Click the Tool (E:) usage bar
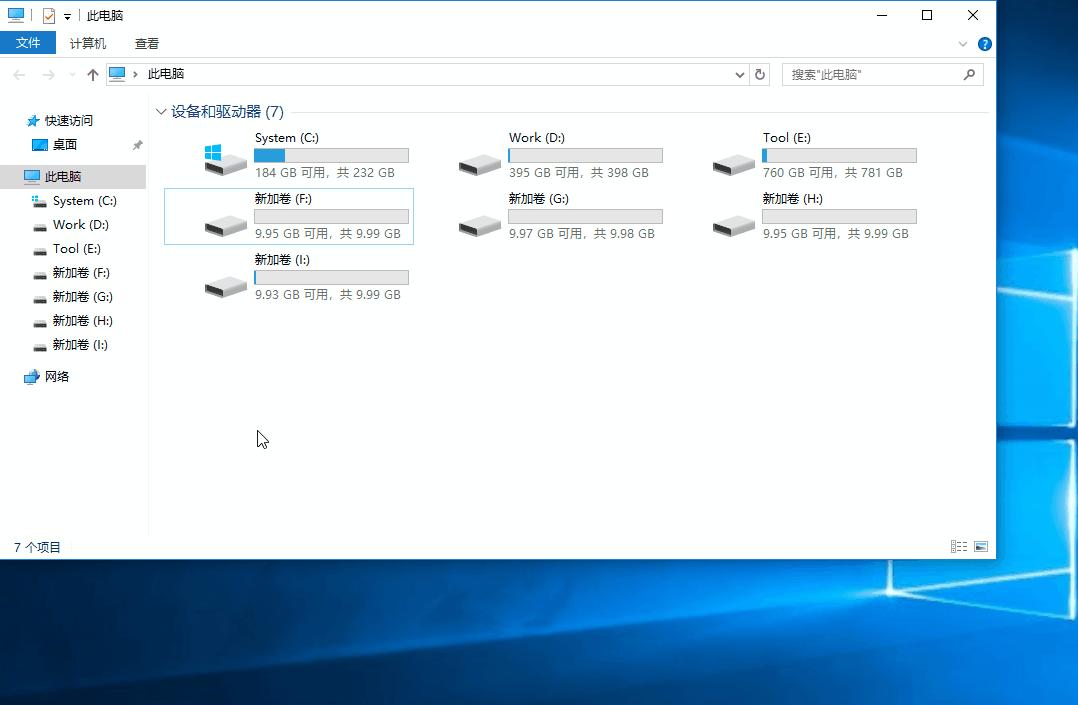Screen dimensions: 1078x705 pos(839,155)
